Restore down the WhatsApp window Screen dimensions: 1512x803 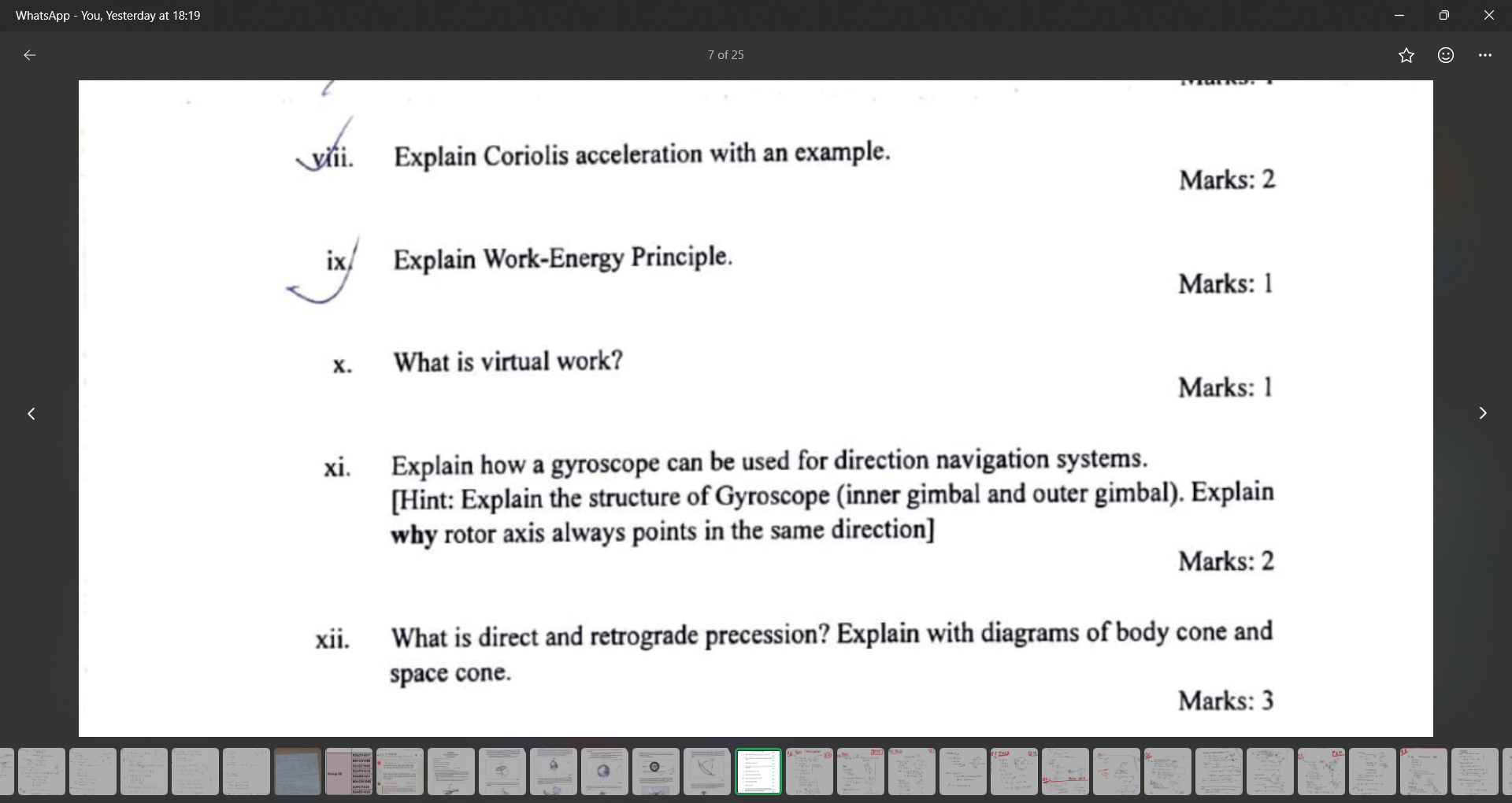tap(1443, 15)
